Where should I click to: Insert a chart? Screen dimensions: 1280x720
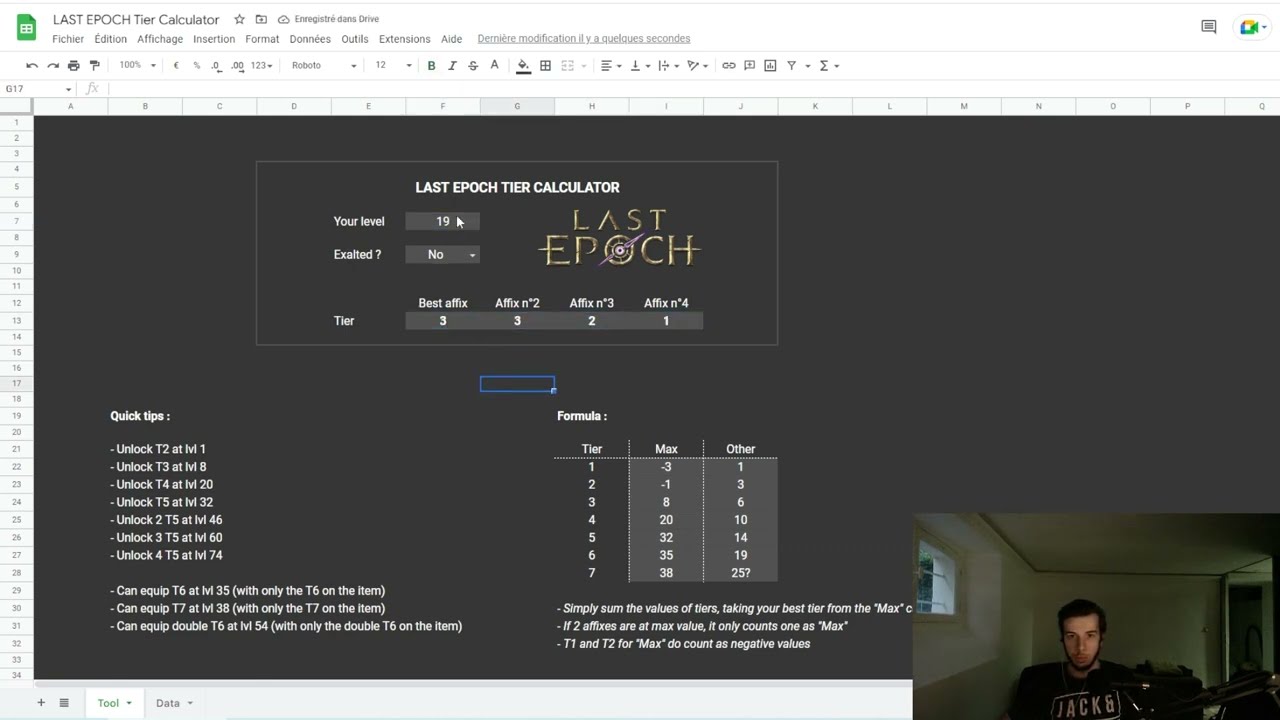(770, 65)
